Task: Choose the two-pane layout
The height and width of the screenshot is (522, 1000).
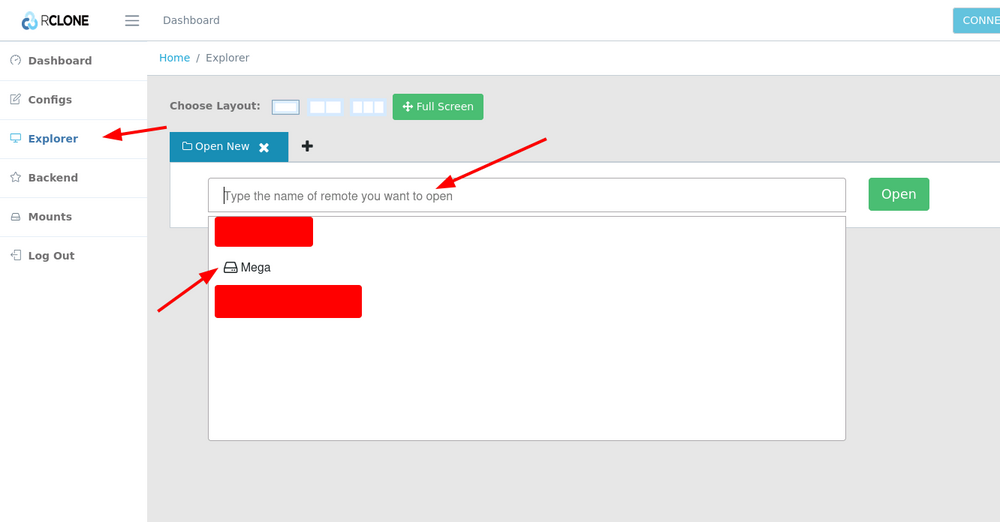Action: [x=325, y=107]
